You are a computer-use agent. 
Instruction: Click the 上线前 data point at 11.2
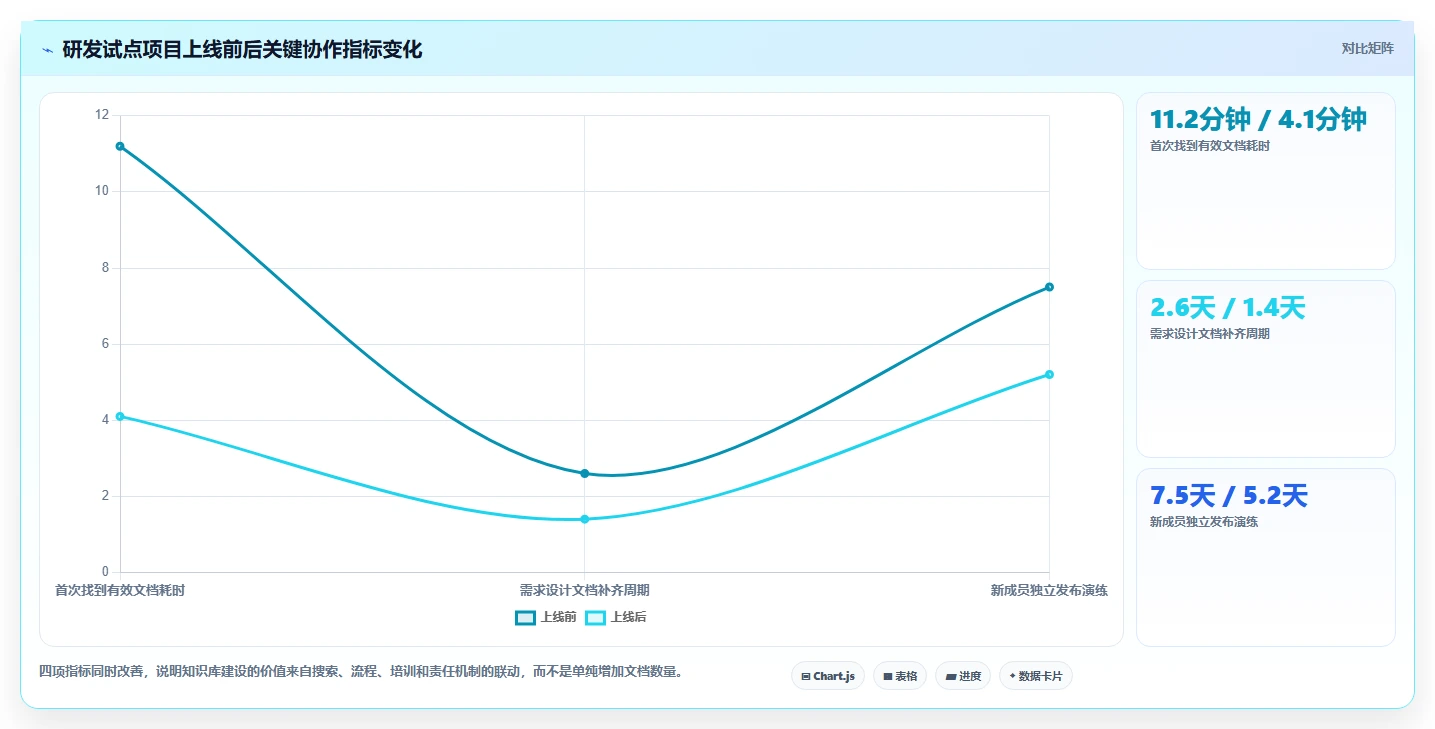coord(120,146)
